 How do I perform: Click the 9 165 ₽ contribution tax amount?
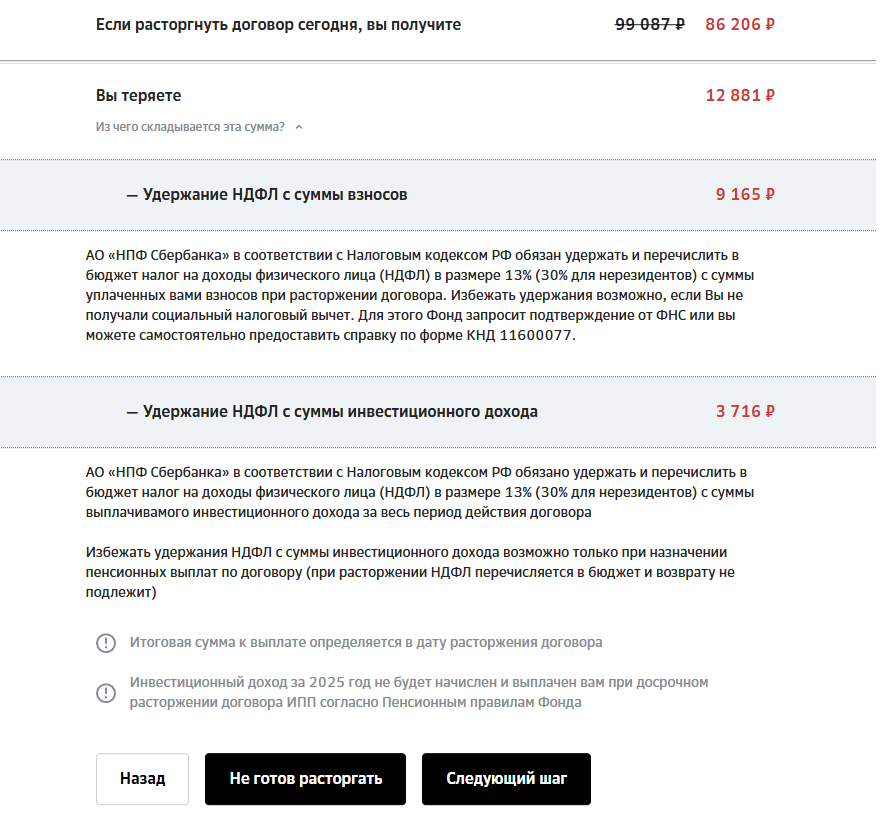[745, 195]
